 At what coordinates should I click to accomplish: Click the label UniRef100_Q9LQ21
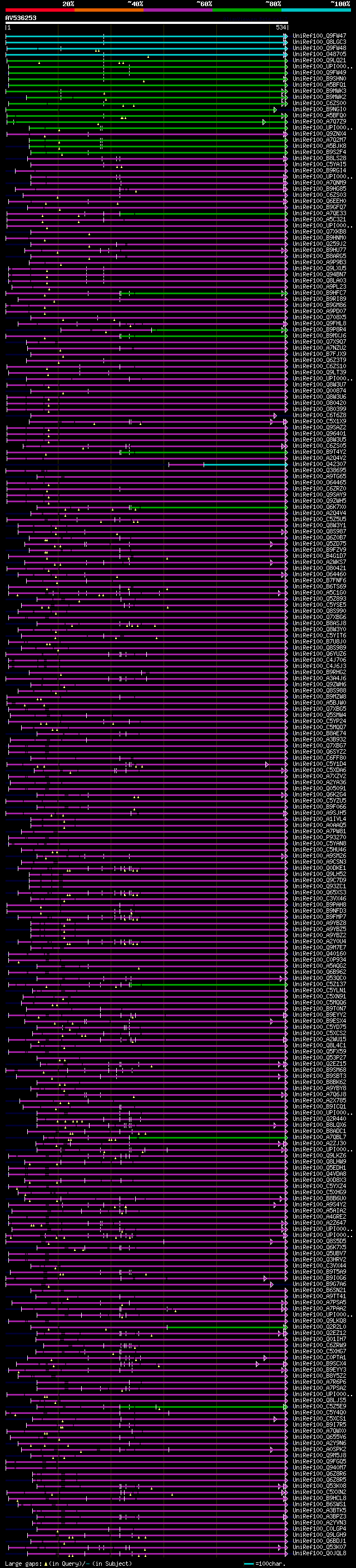319,60
